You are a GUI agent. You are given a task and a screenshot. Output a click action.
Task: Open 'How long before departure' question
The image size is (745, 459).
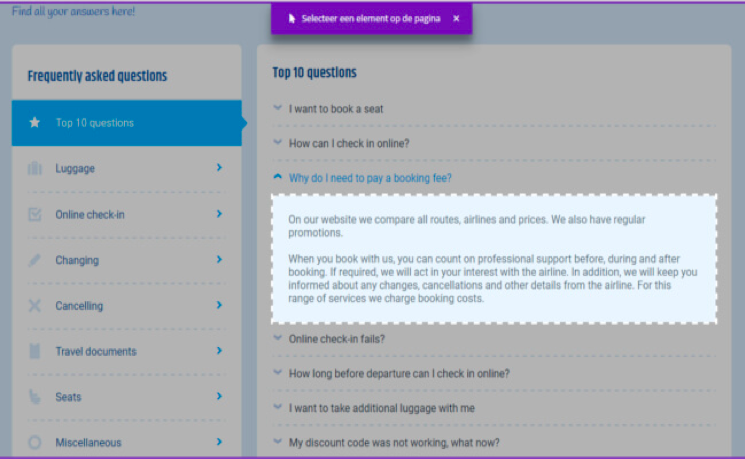tap(399, 373)
